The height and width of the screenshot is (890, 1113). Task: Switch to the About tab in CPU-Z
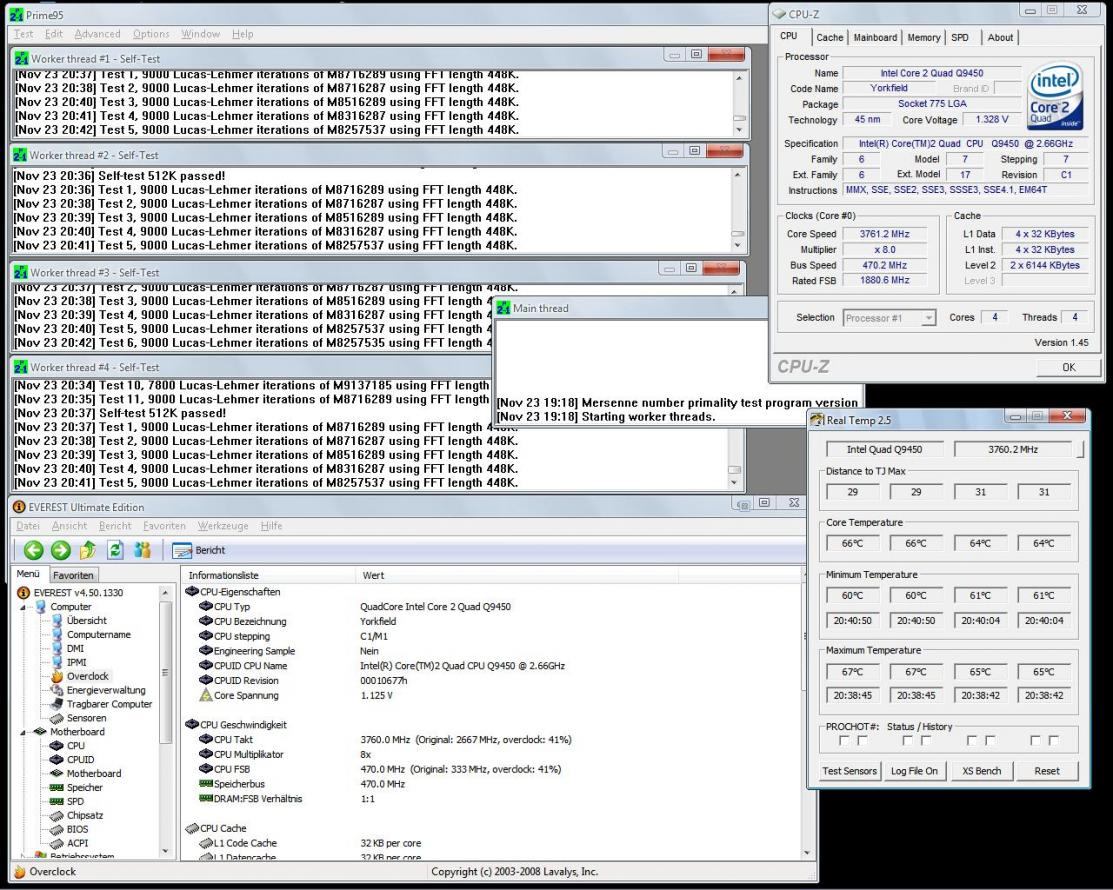tap(1000, 38)
